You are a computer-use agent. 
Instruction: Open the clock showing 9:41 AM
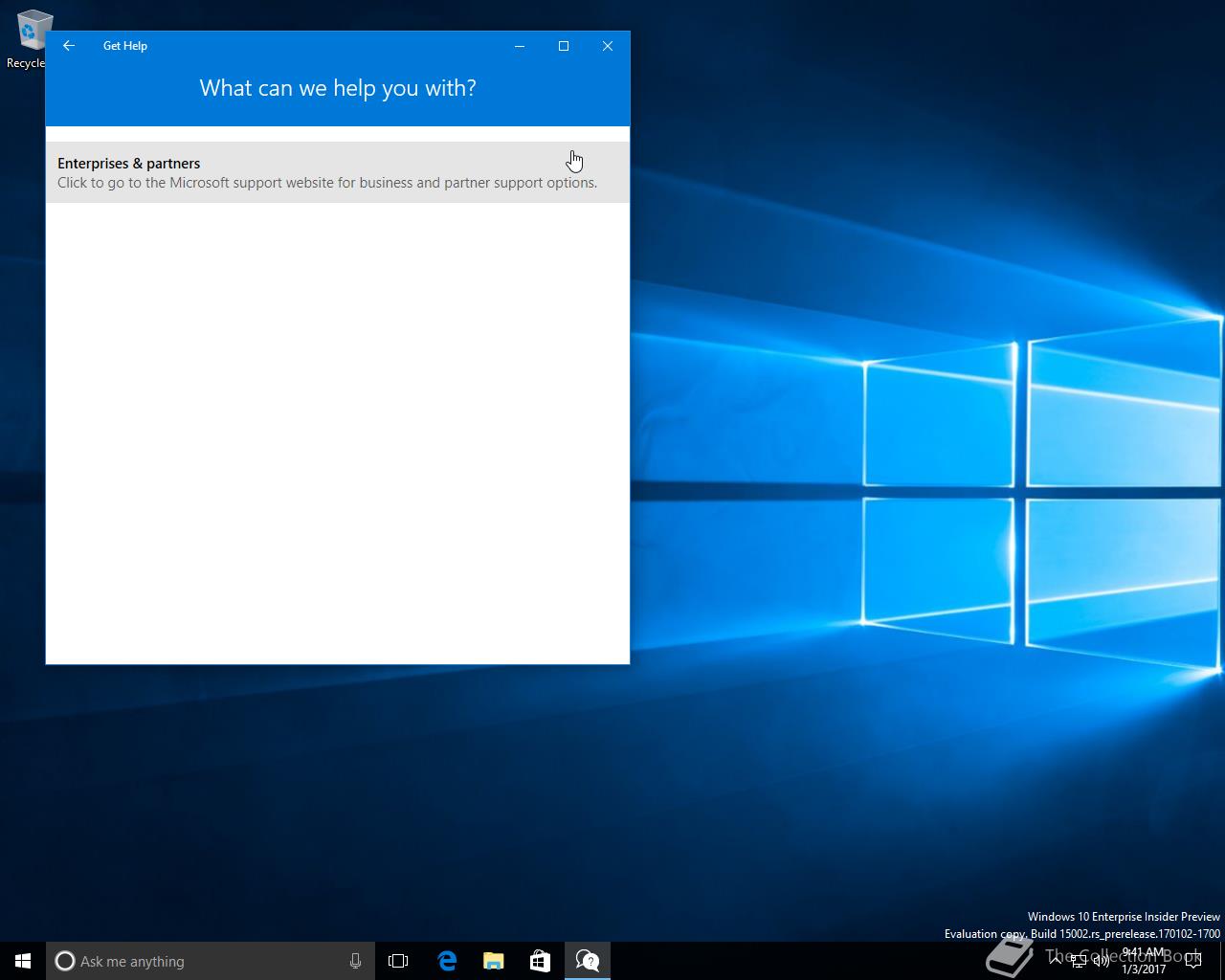pos(1144,961)
